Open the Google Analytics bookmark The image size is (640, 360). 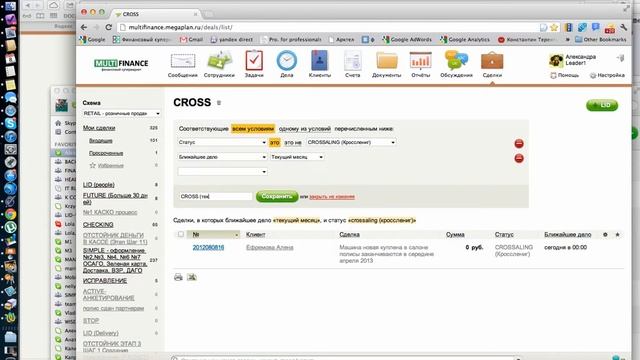[465, 40]
